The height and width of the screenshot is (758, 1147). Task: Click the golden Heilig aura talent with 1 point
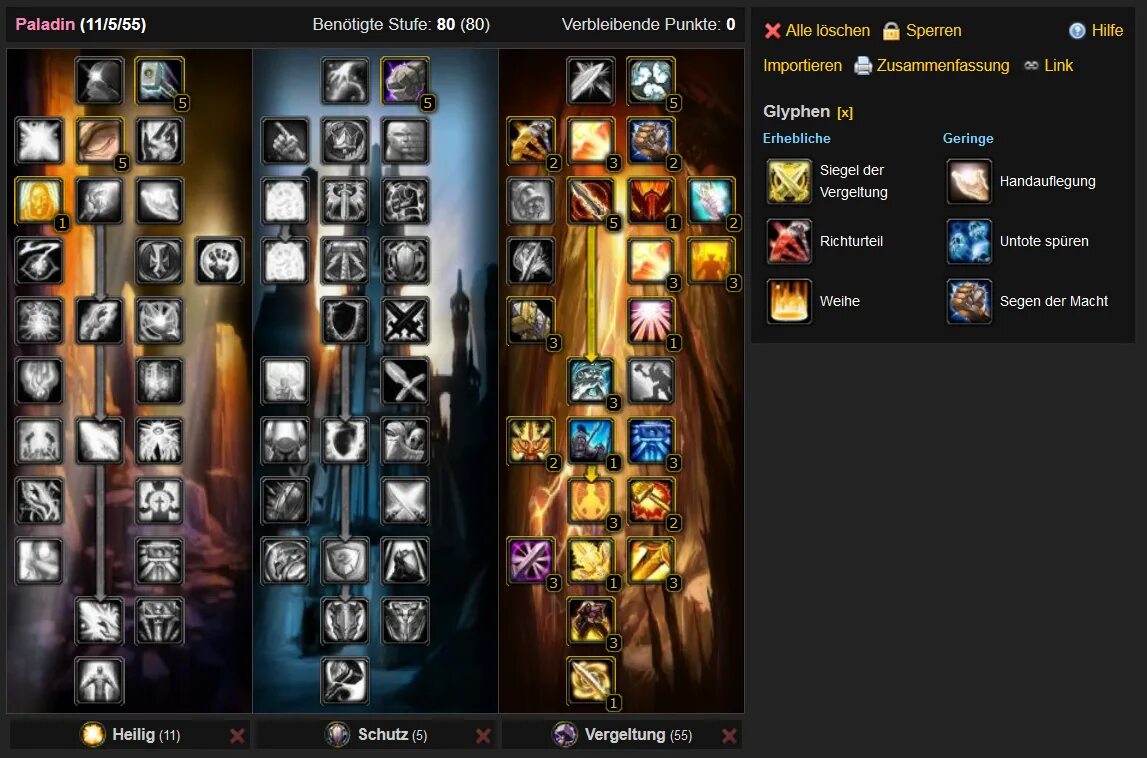(x=40, y=200)
